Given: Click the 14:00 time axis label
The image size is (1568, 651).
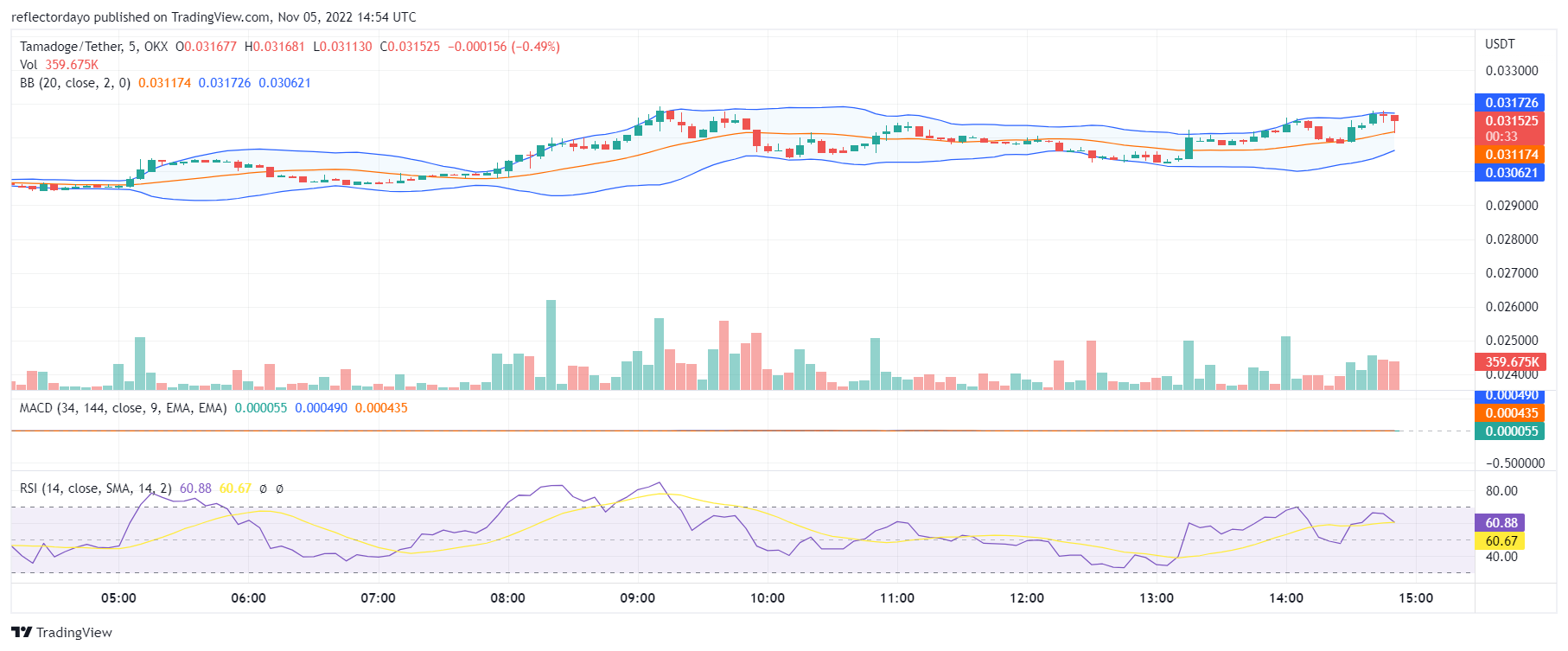Looking at the screenshot, I should [x=1286, y=598].
